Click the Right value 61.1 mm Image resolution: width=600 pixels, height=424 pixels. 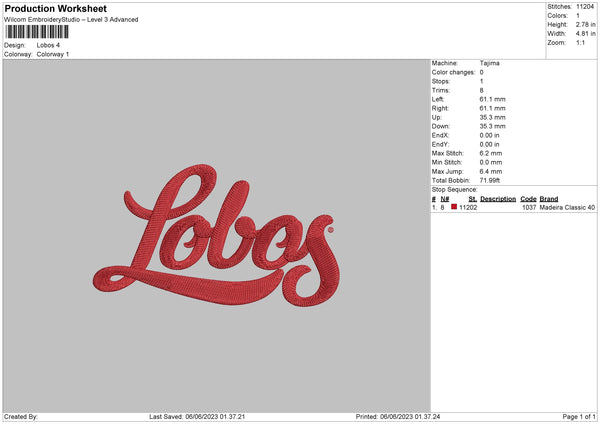[x=492, y=108]
